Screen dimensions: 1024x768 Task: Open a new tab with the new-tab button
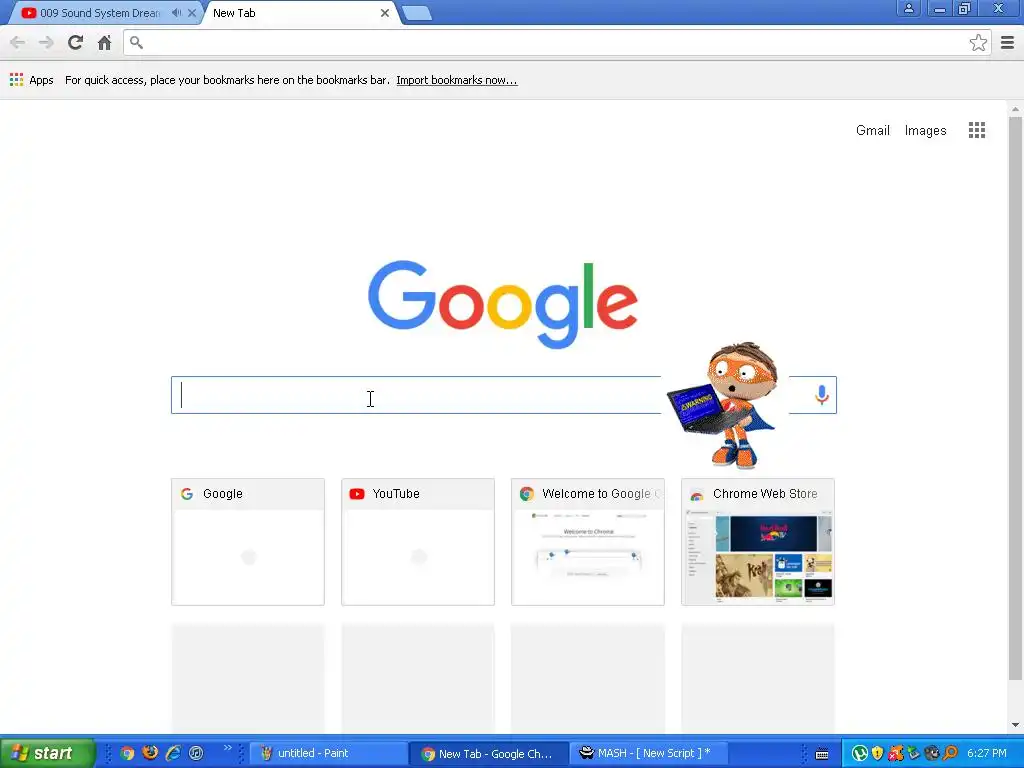[x=417, y=13]
